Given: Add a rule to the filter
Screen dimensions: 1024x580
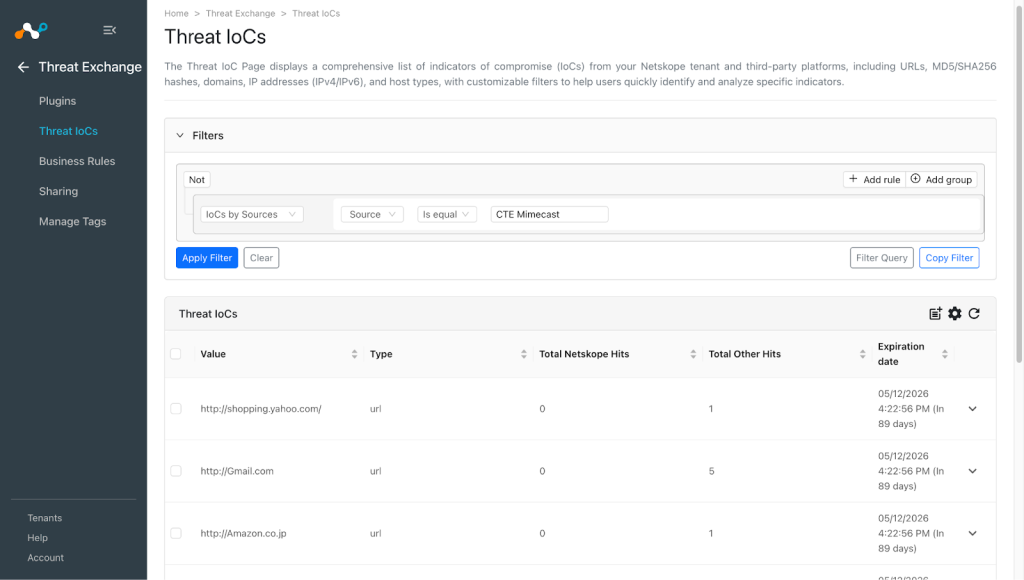Looking at the screenshot, I should (874, 180).
